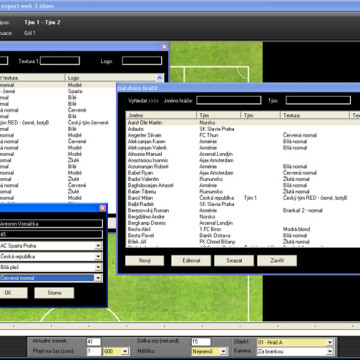Click the Storno button
Screen dimensions: 360x360
[x=54, y=293]
